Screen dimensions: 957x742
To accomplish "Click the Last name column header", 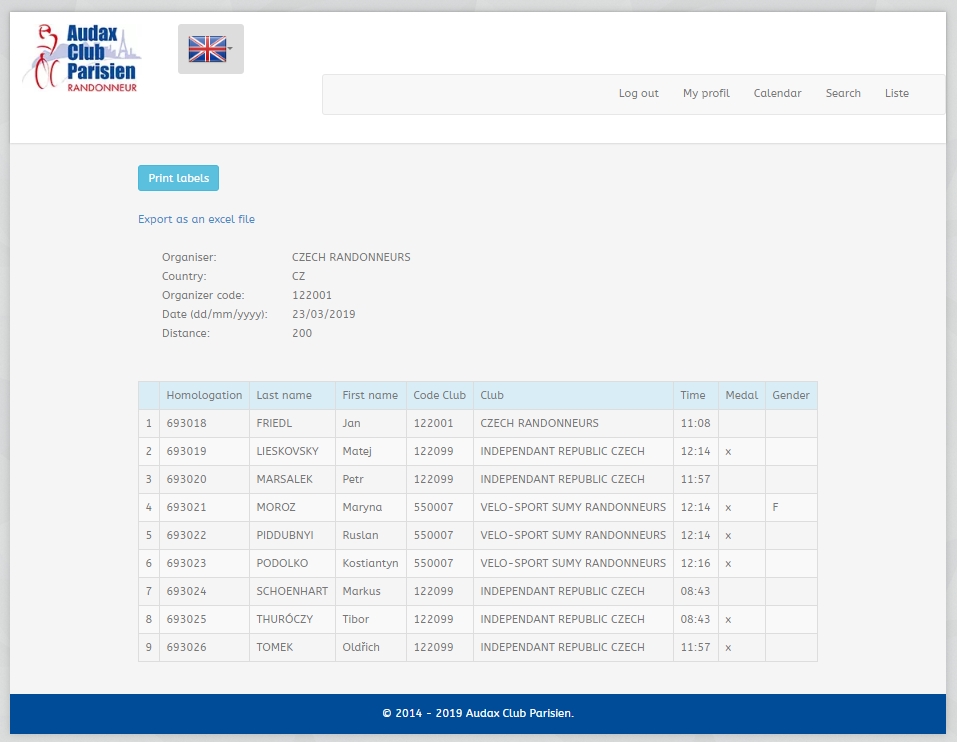I will [x=284, y=396].
